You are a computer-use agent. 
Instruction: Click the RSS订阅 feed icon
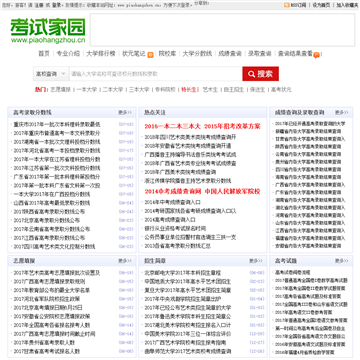[x=286, y=5]
